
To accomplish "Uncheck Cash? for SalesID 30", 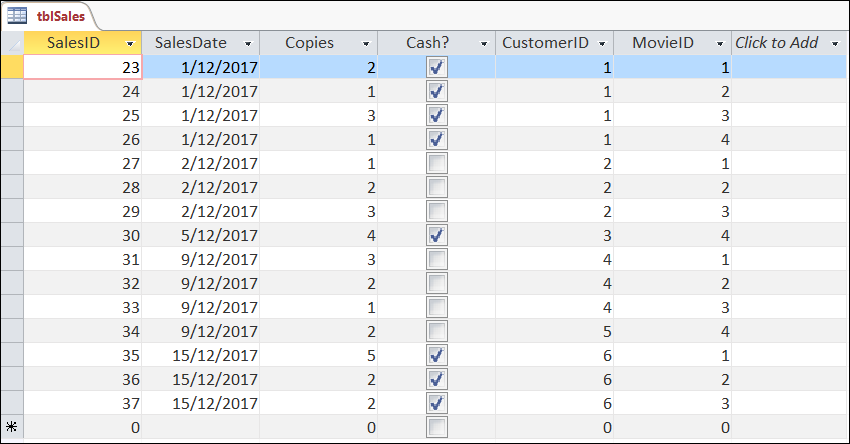I will tap(436, 235).
